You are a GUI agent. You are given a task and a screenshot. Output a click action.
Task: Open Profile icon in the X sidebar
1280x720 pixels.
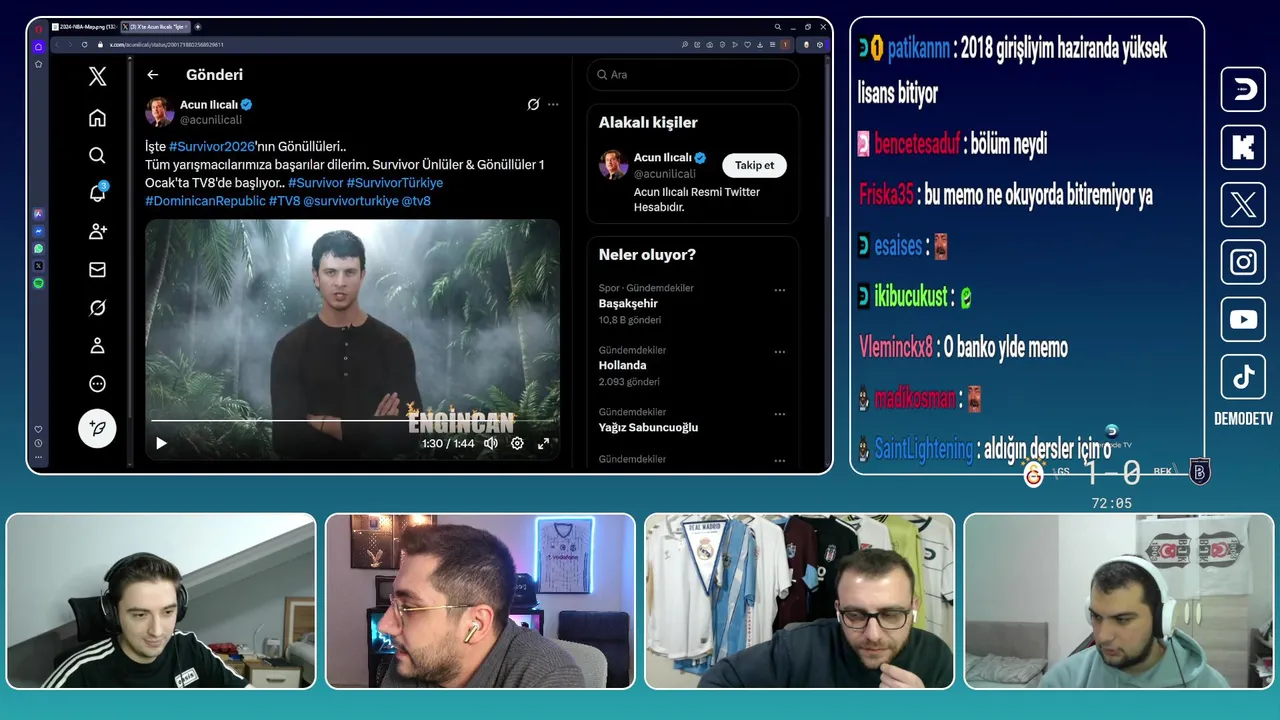97,346
